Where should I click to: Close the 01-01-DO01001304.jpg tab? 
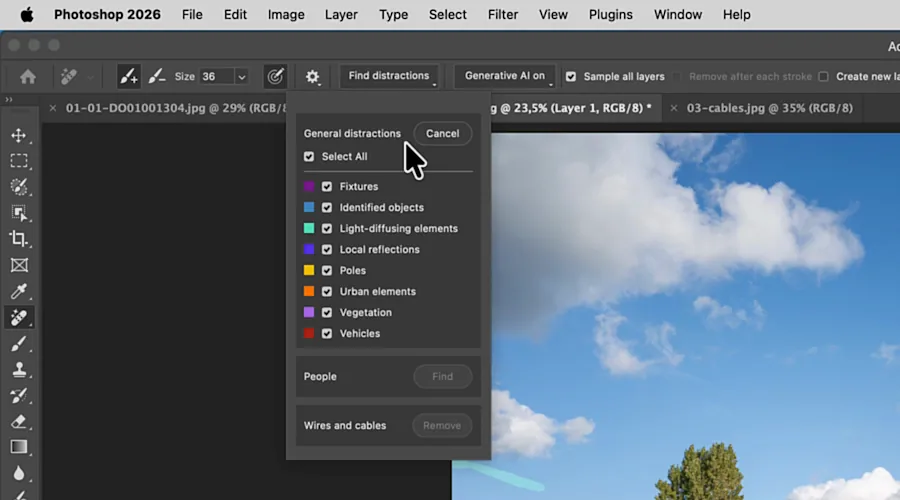point(52,108)
